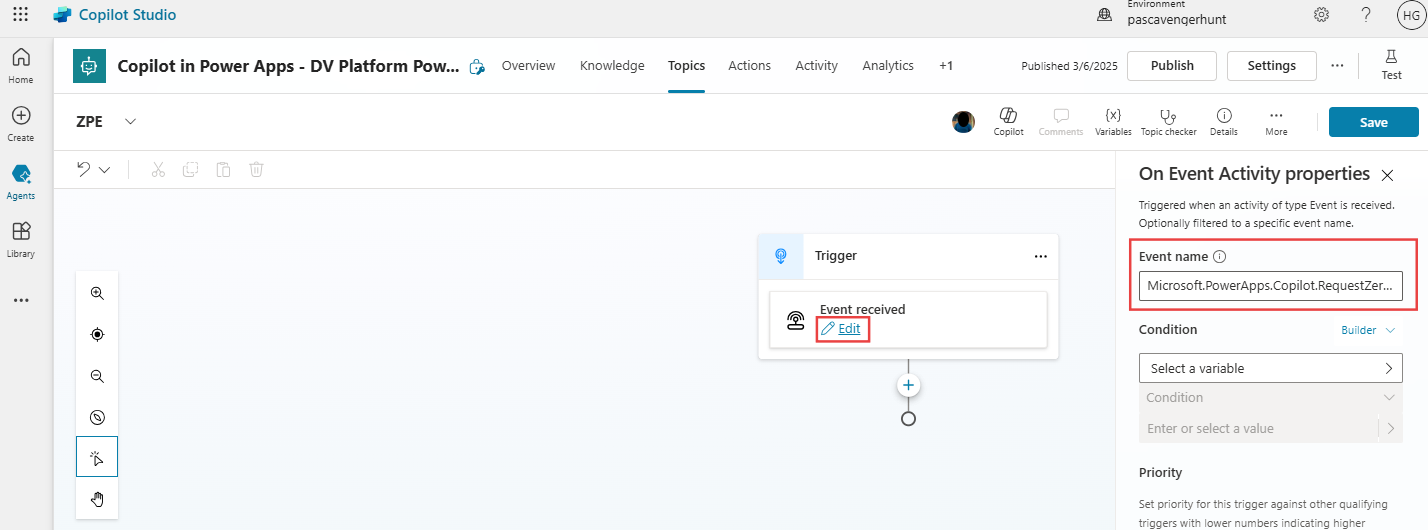Open Library in the sidebar
Image resolution: width=1428 pixels, height=530 pixels.
[x=21, y=239]
